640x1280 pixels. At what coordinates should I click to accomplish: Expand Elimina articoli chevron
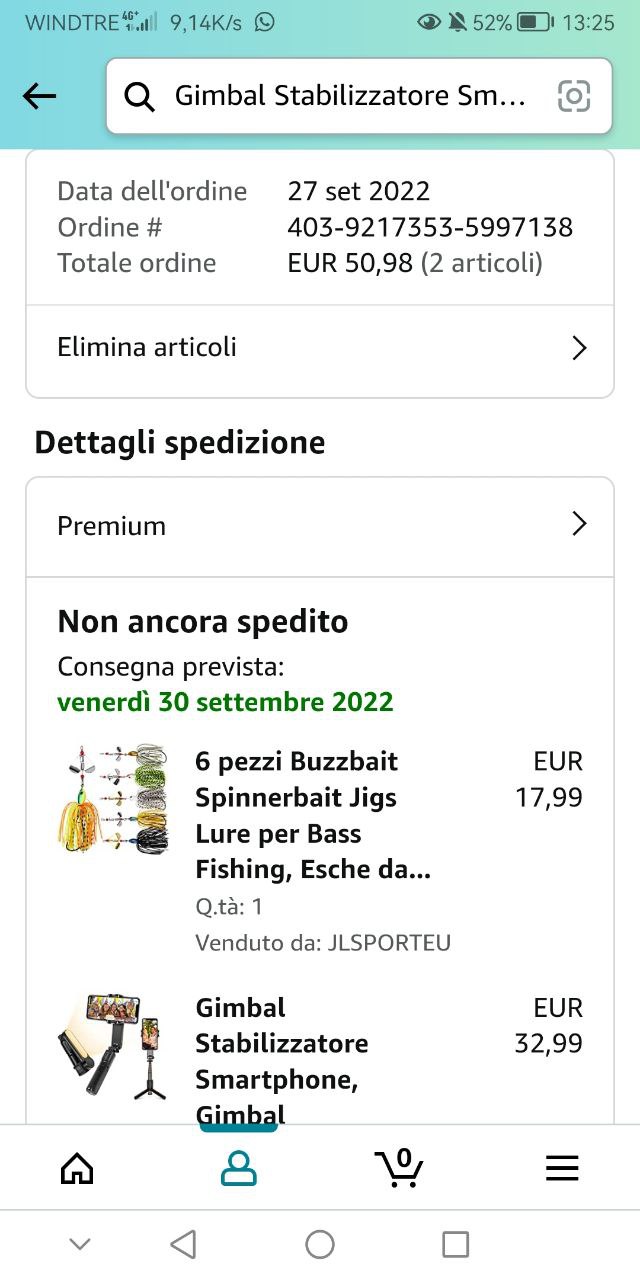pyautogui.click(x=579, y=348)
